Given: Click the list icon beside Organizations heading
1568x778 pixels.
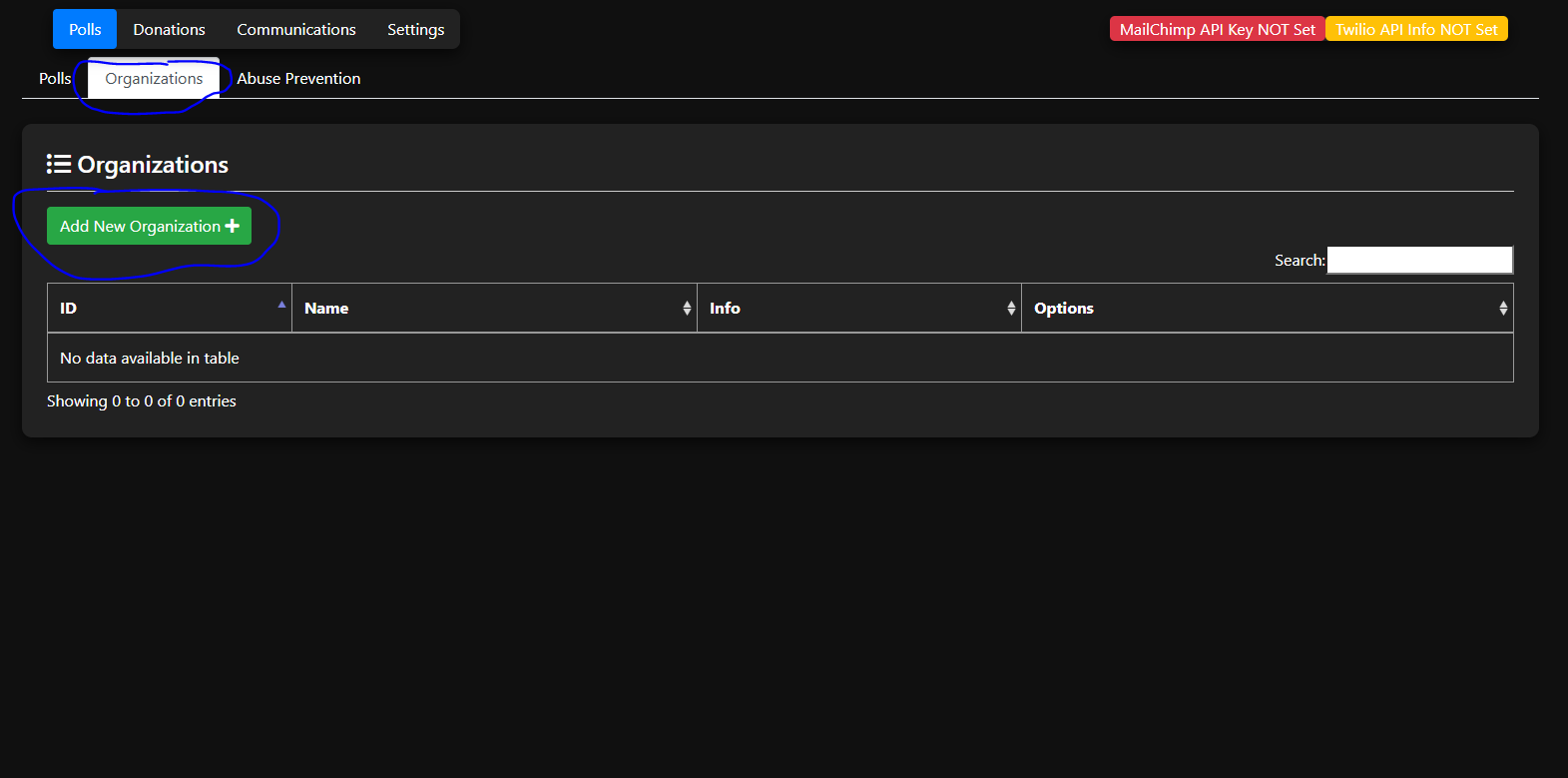Looking at the screenshot, I should tap(59, 165).
